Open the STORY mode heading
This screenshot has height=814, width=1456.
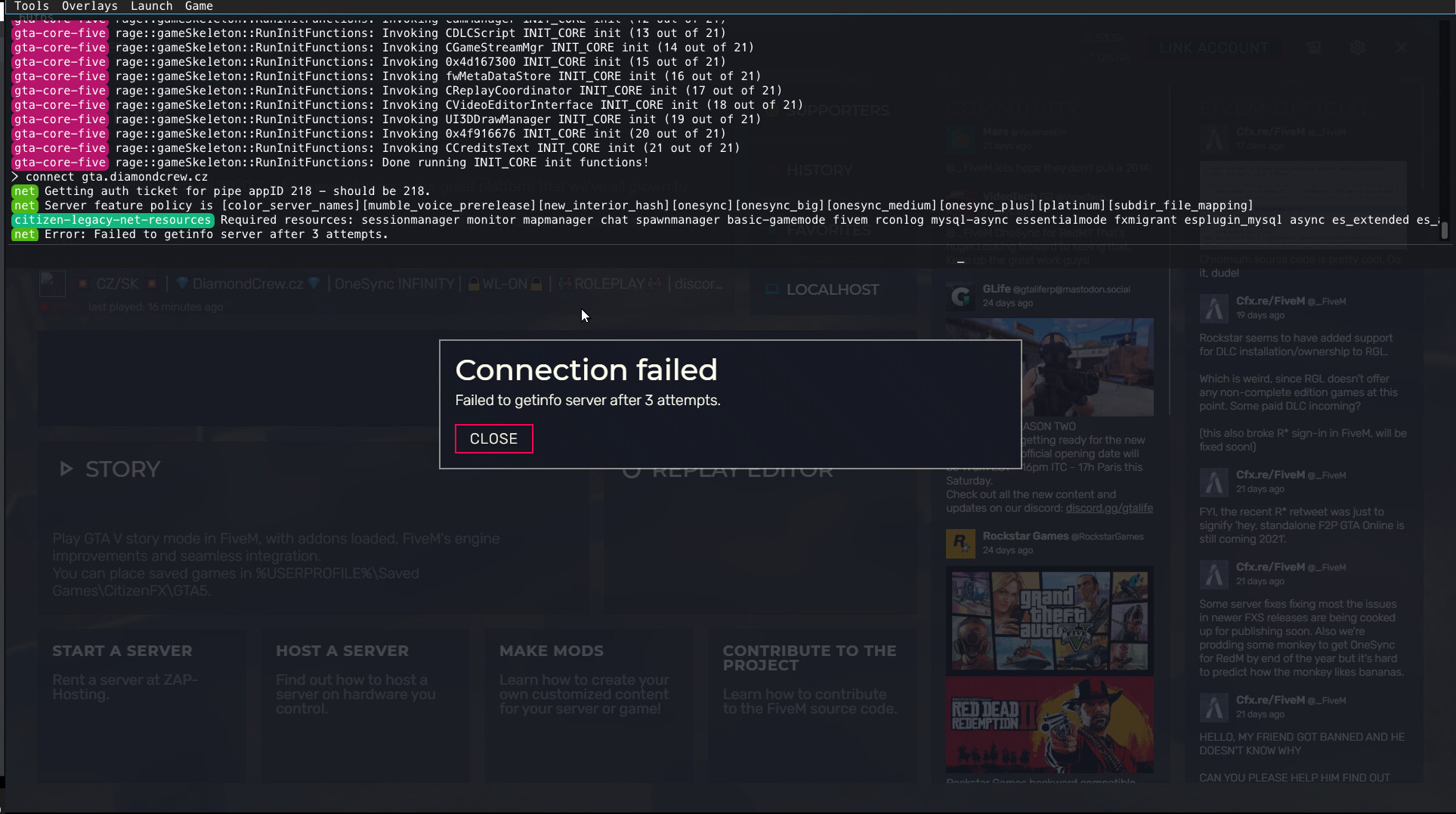(122, 469)
